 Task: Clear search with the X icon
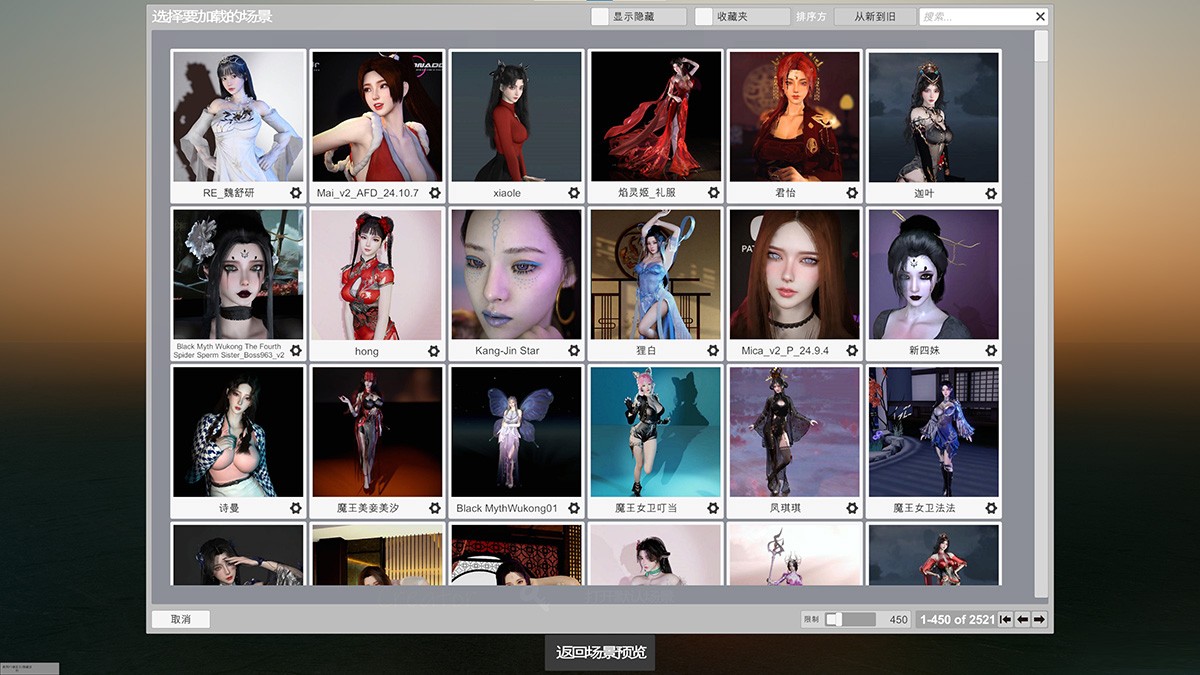1040,17
